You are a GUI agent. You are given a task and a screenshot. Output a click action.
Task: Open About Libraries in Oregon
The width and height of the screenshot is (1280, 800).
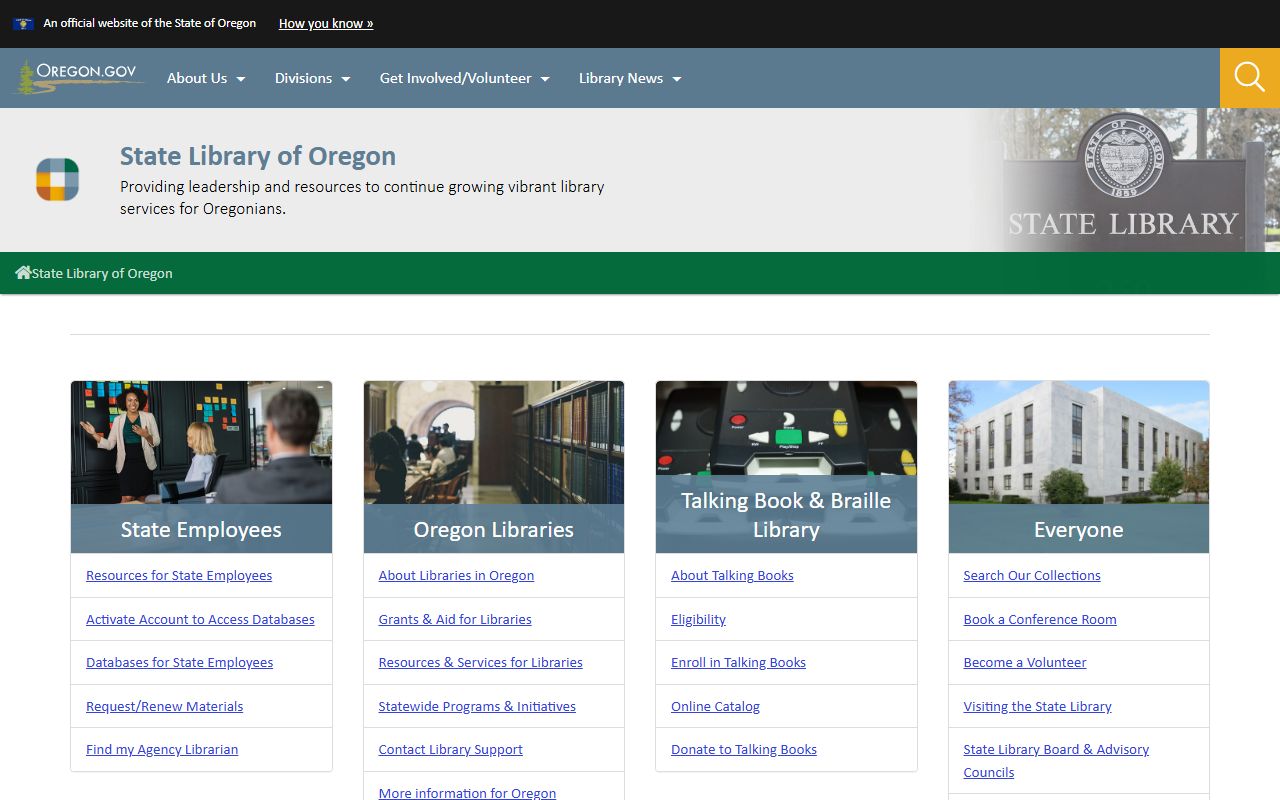457,575
